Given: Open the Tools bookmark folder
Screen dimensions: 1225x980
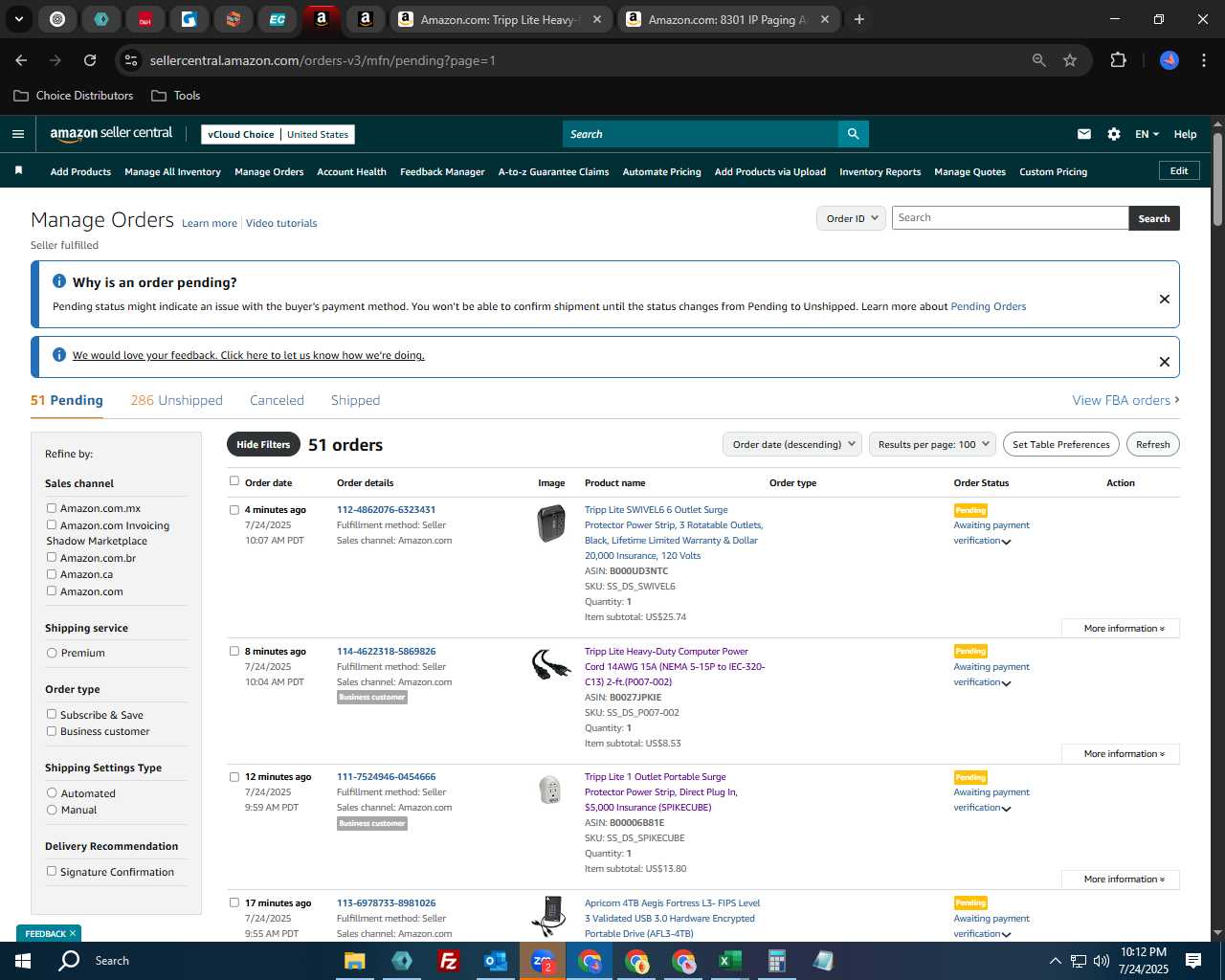Looking at the screenshot, I should (x=176, y=96).
